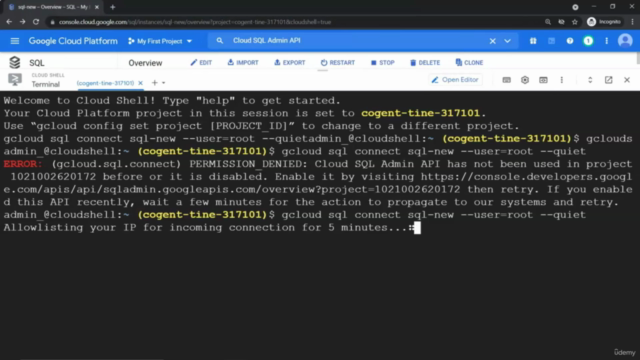Click the EDIT instance button
Viewport: 640px width, 360px height.
(x=201, y=63)
